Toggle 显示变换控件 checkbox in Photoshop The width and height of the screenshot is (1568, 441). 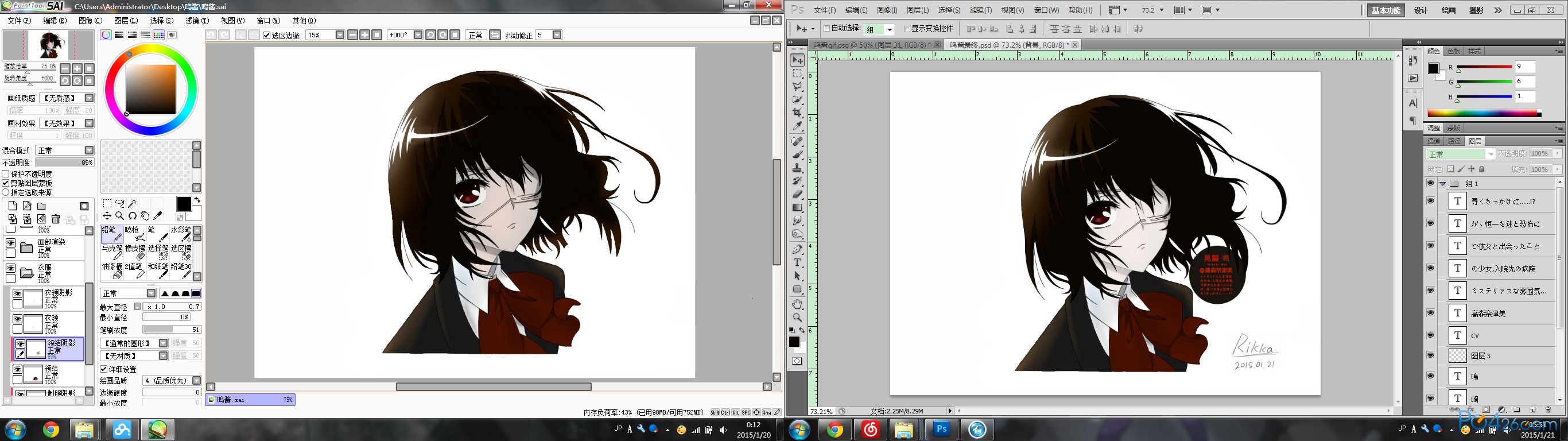[x=907, y=29]
